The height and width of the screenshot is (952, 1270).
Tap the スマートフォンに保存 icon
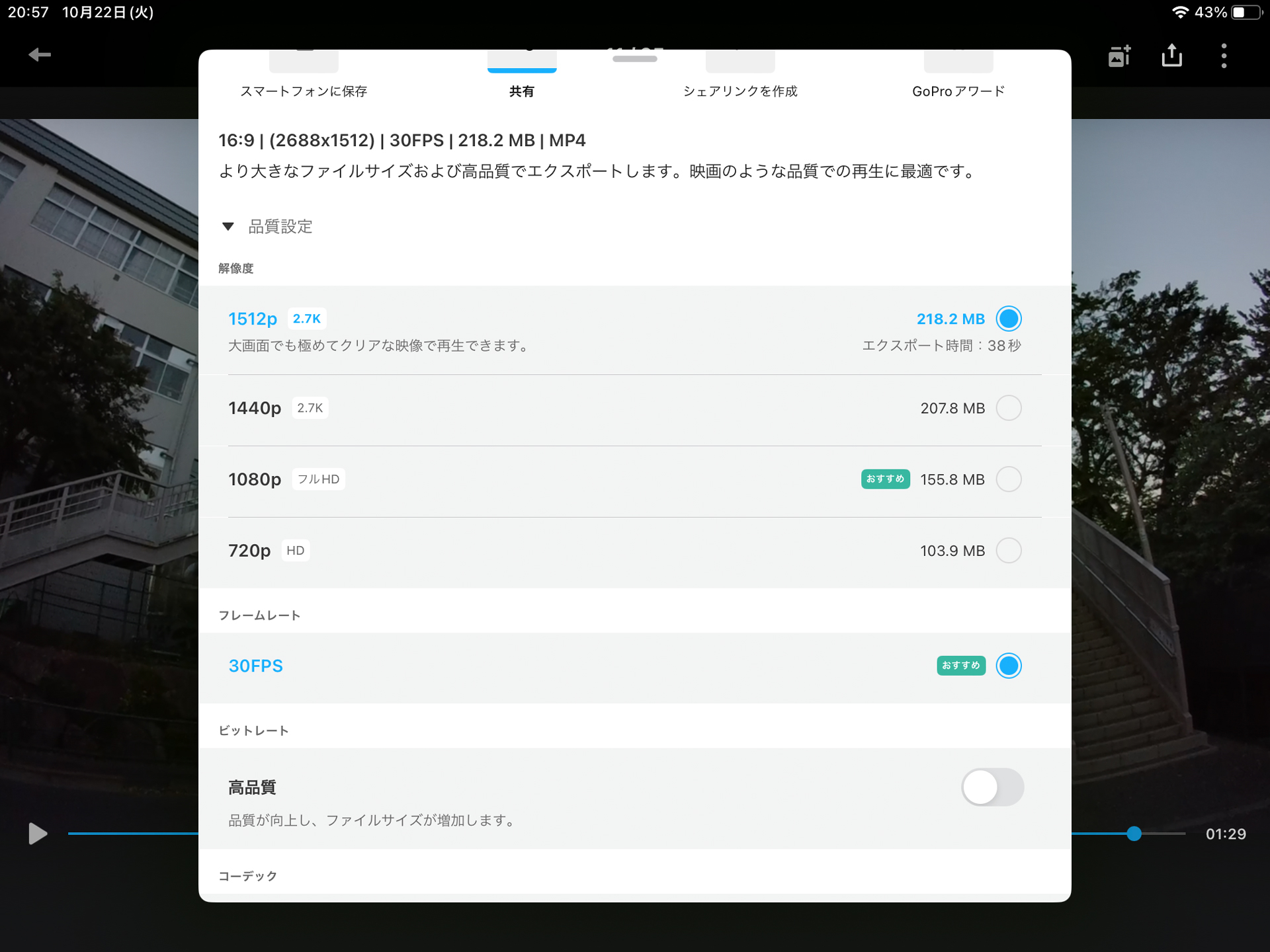click(304, 59)
